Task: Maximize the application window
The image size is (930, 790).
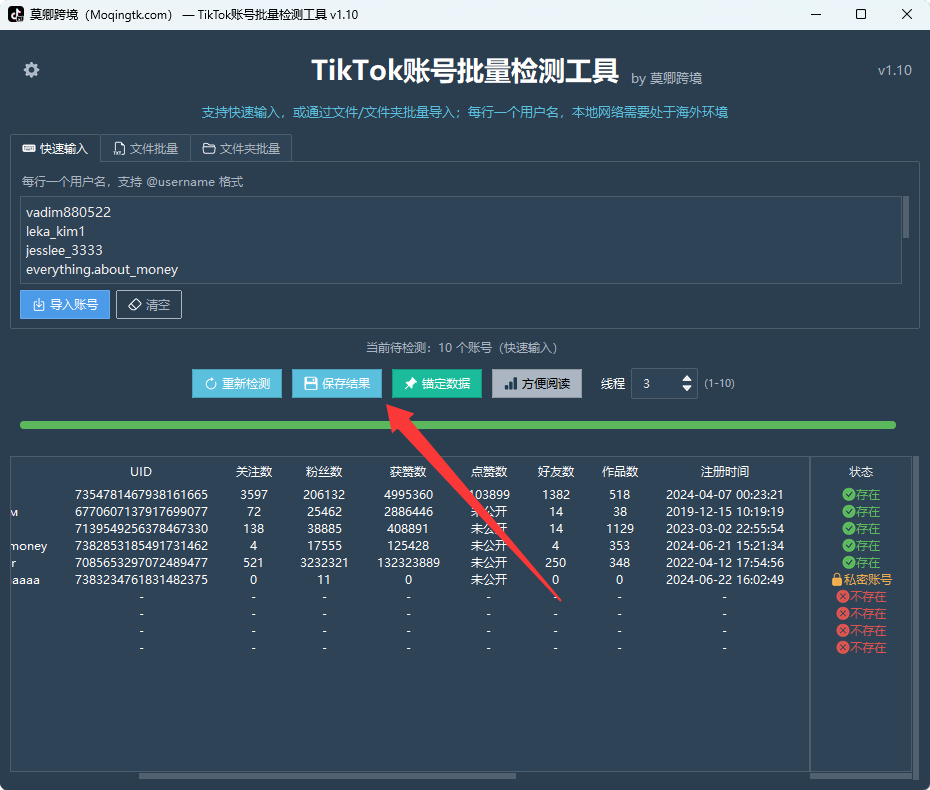Action: (x=861, y=14)
